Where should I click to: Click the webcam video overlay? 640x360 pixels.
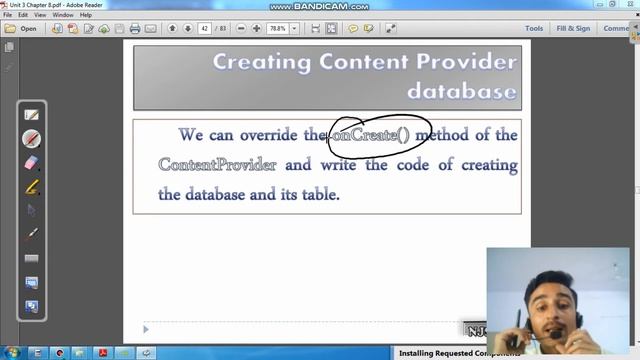point(558,301)
